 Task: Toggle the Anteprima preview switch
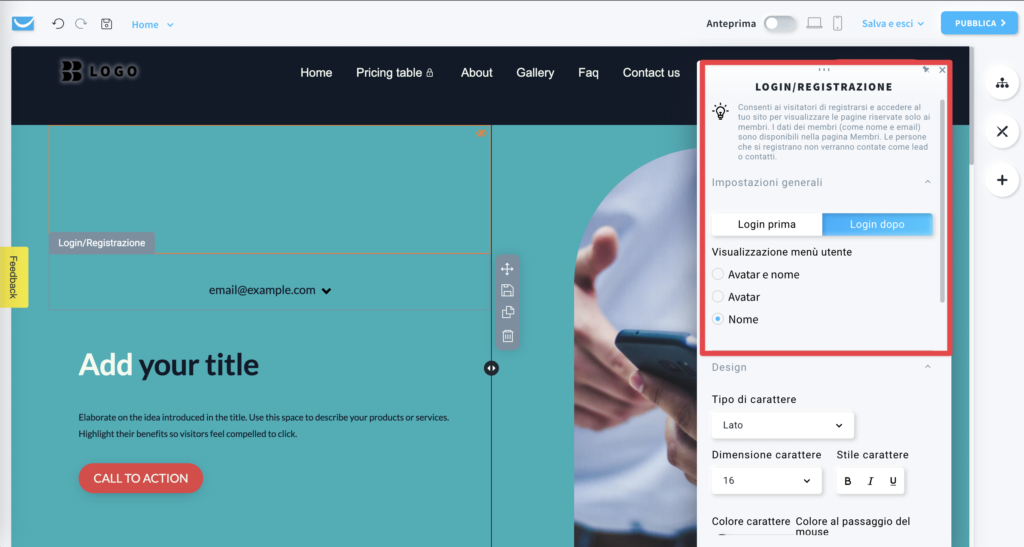coord(780,23)
